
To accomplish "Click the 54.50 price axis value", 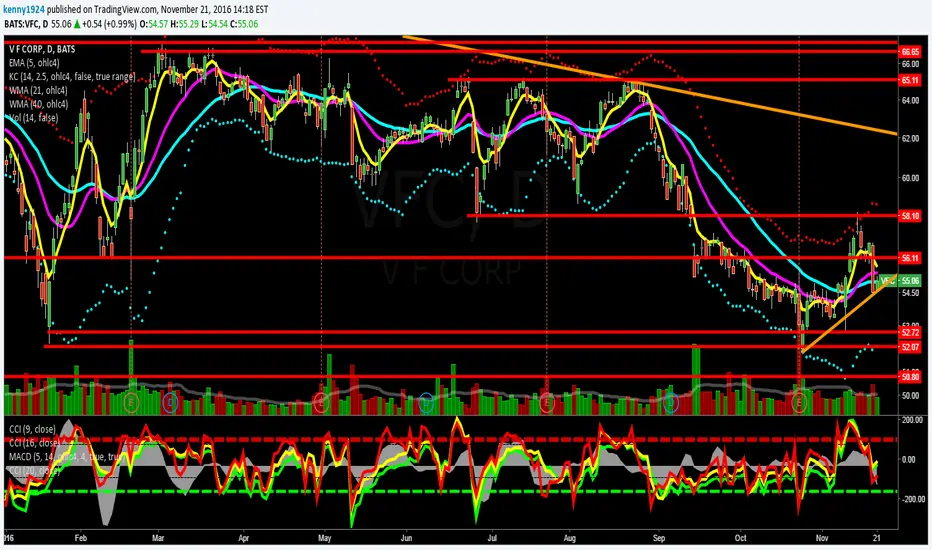I will point(910,293).
